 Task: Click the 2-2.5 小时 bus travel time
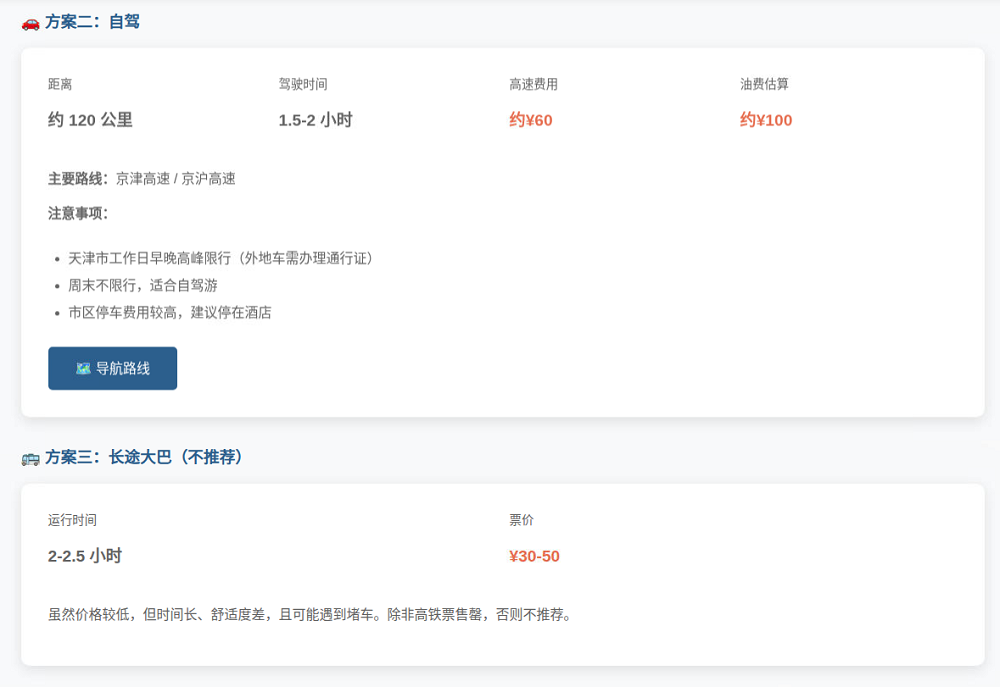(85, 556)
